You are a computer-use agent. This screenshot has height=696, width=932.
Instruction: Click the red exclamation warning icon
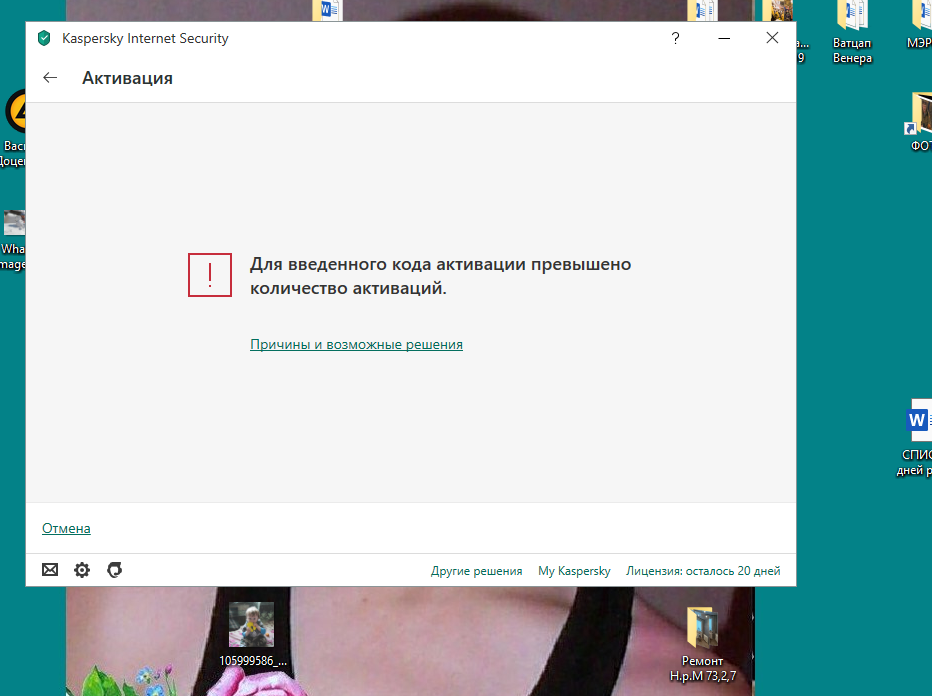pos(210,275)
